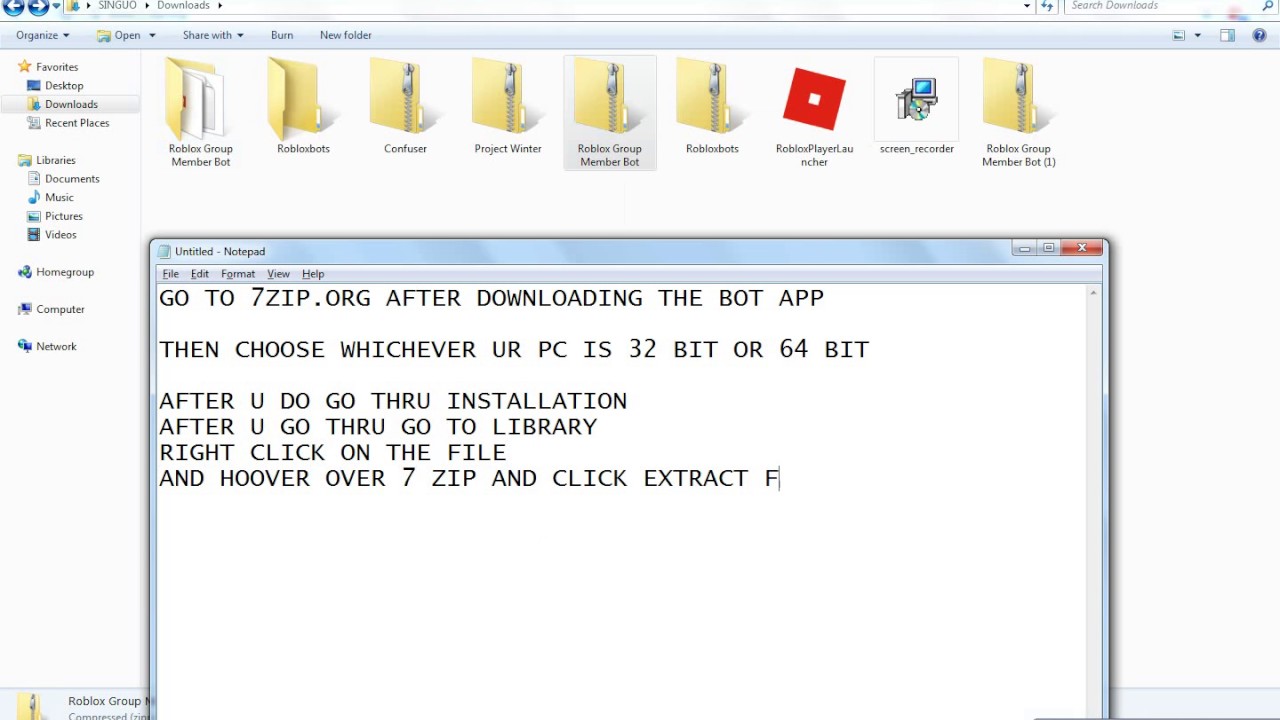
Task: Select the Robloxbots zip beside RobloxPlayerLauncher
Action: (x=712, y=106)
